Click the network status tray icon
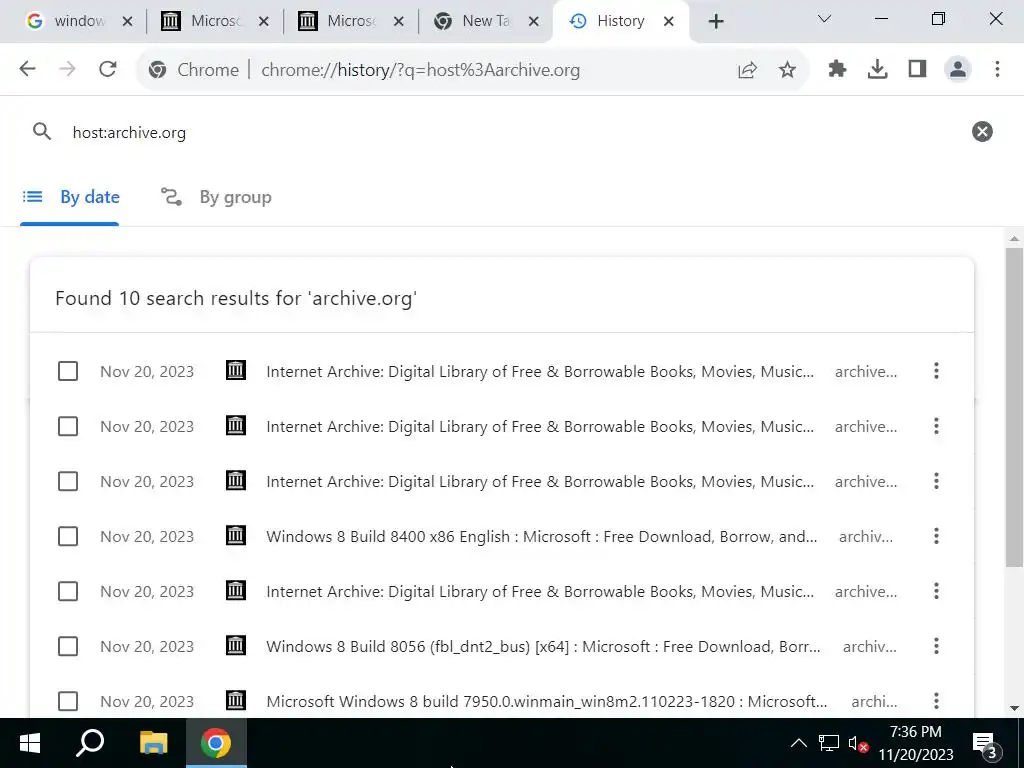This screenshot has height=768, width=1024. pyautogui.click(x=829, y=743)
